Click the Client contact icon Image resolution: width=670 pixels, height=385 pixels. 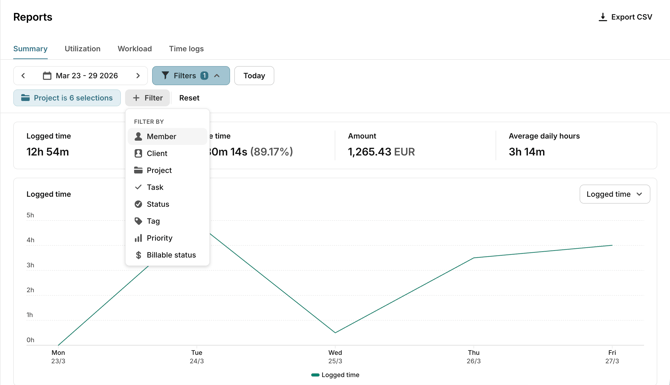tap(138, 153)
